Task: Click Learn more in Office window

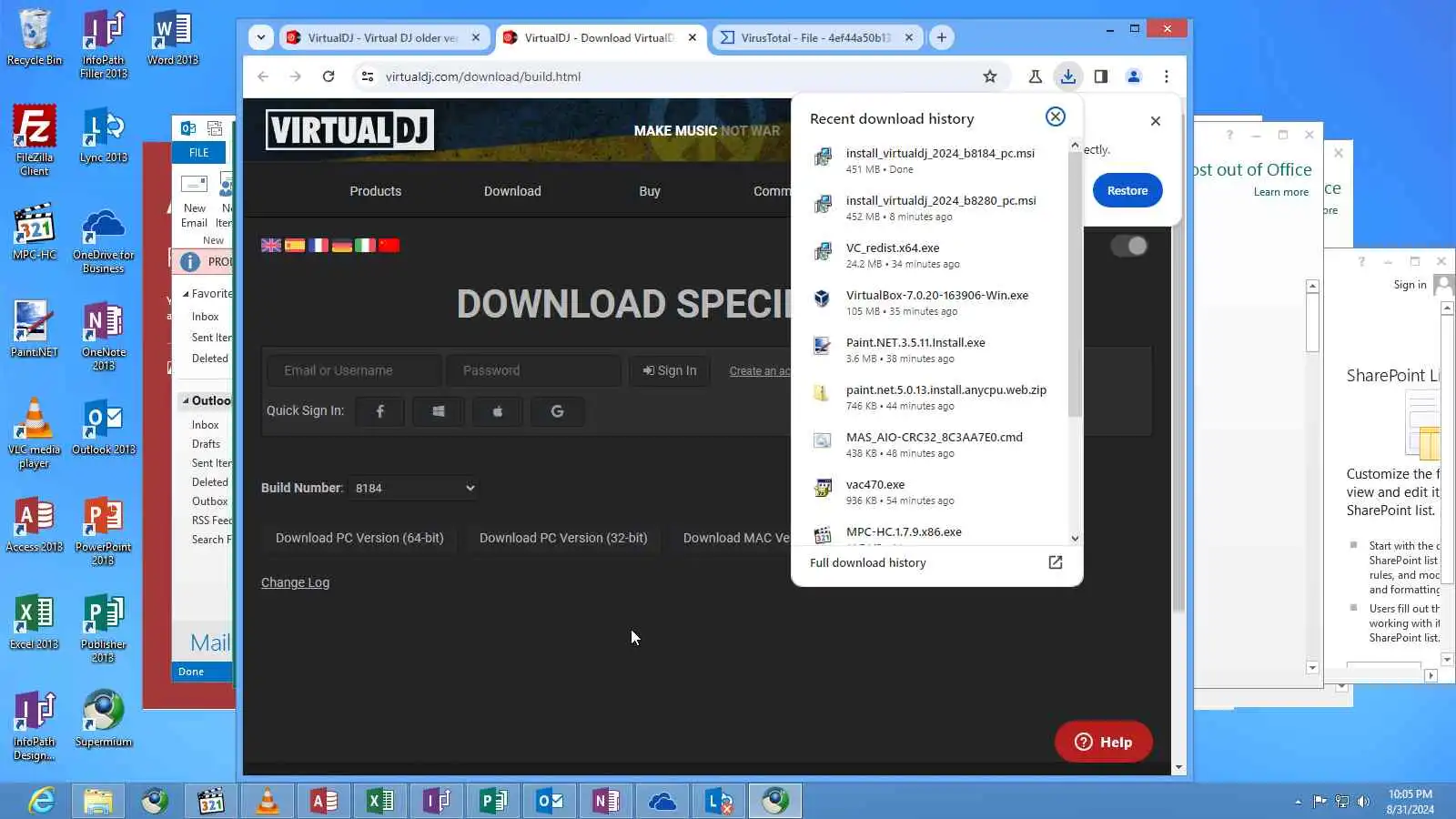Action: (x=1280, y=192)
